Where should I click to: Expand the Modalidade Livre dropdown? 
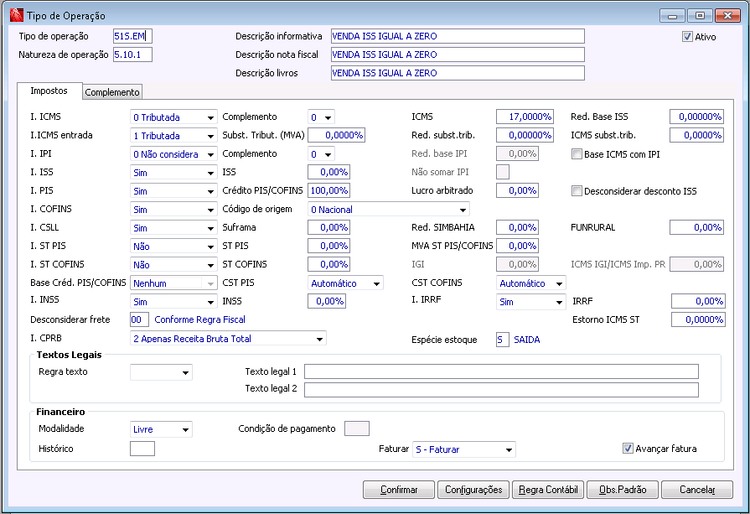(161, 429)
